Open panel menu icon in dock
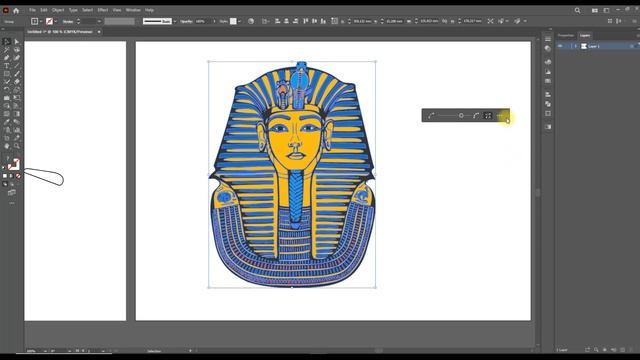 tap(548, 38)
